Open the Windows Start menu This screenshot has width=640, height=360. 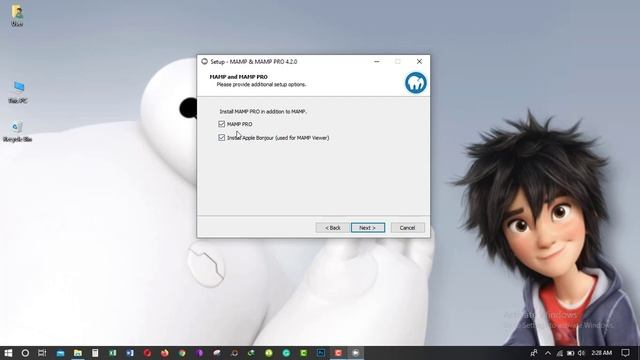pos(8,353)
